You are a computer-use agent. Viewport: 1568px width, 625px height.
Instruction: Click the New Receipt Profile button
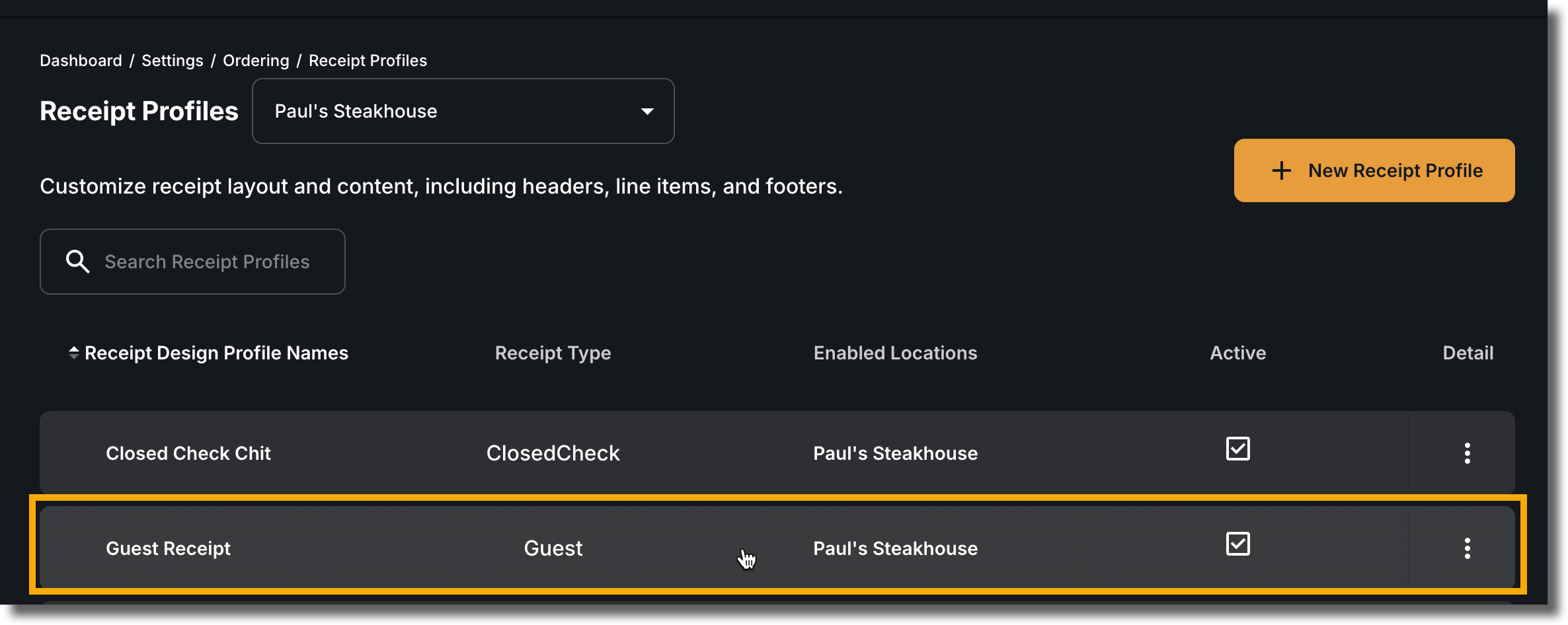click(x=1374, y=170)
